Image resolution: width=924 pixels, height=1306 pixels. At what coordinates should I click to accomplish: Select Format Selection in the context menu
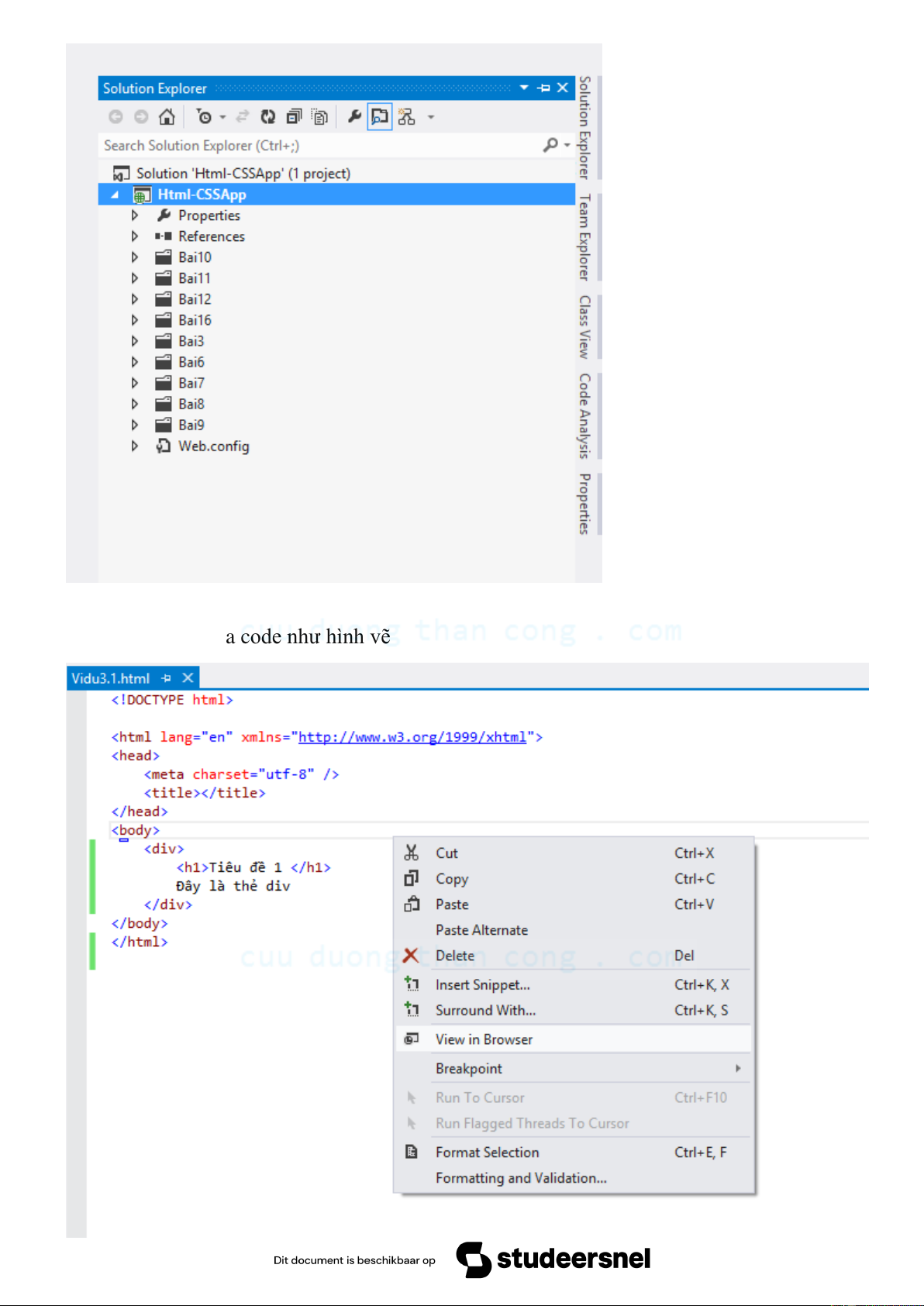point(487,1153)
